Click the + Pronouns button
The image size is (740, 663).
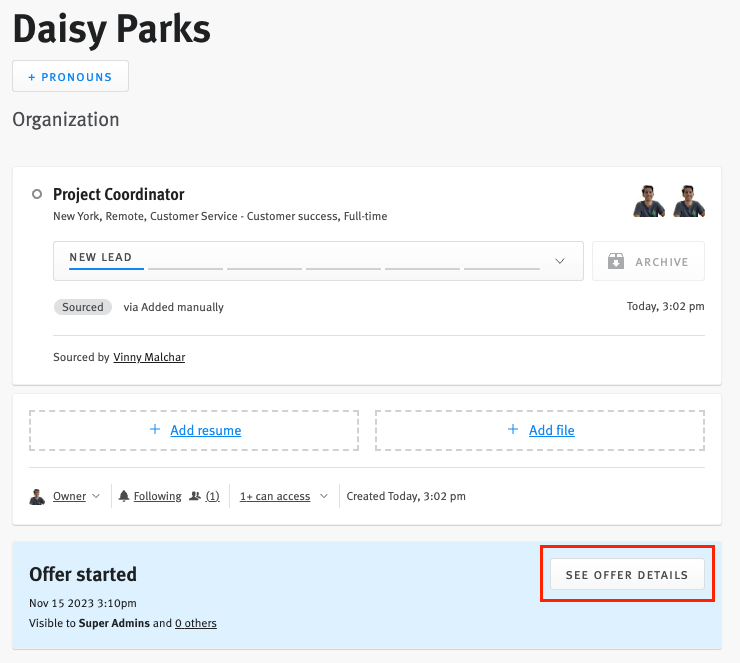pos(70,77)
